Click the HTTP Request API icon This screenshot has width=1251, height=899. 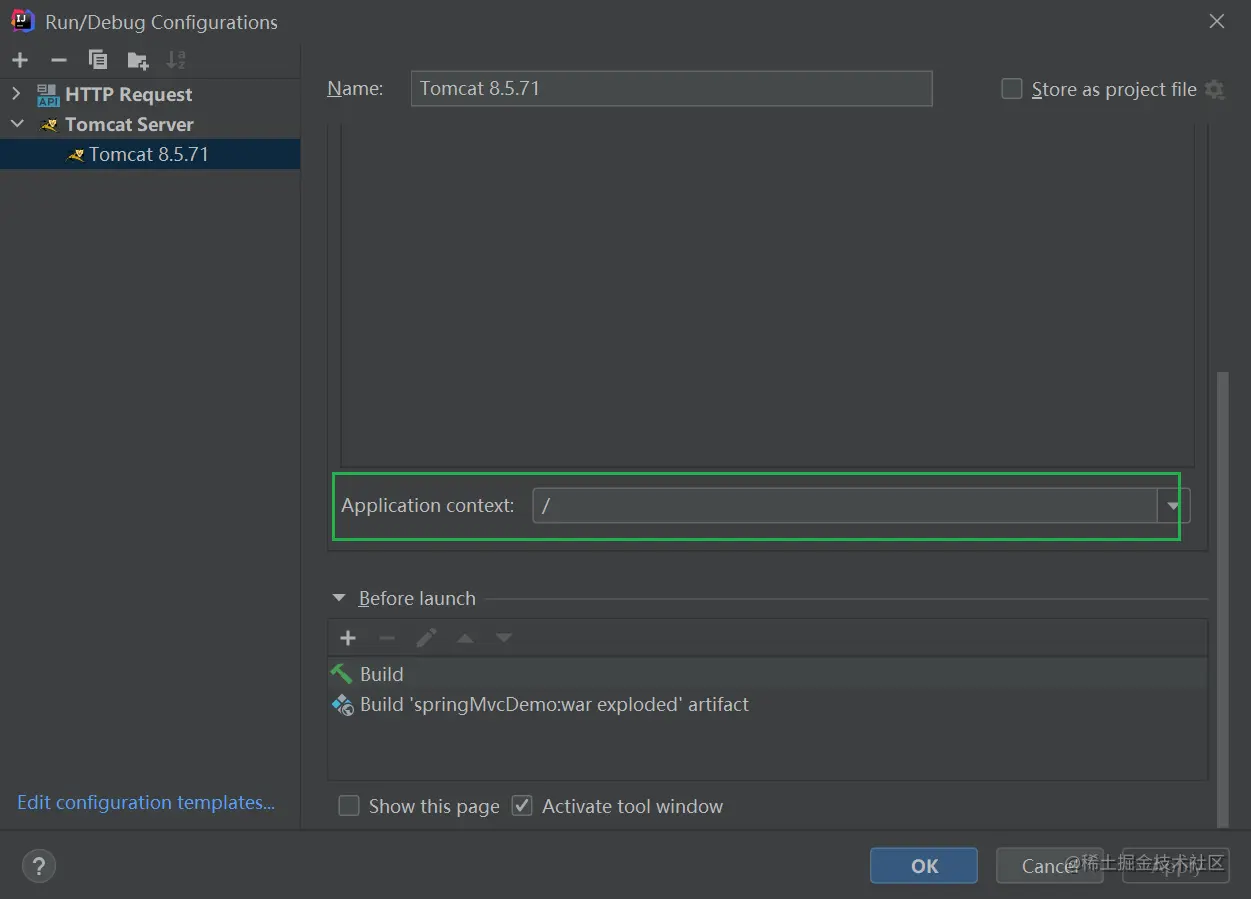[48, 95]
